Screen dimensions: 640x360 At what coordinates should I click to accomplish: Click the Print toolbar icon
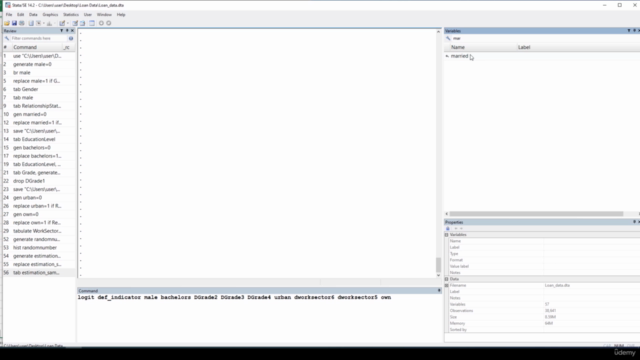[x=22, y=23]
